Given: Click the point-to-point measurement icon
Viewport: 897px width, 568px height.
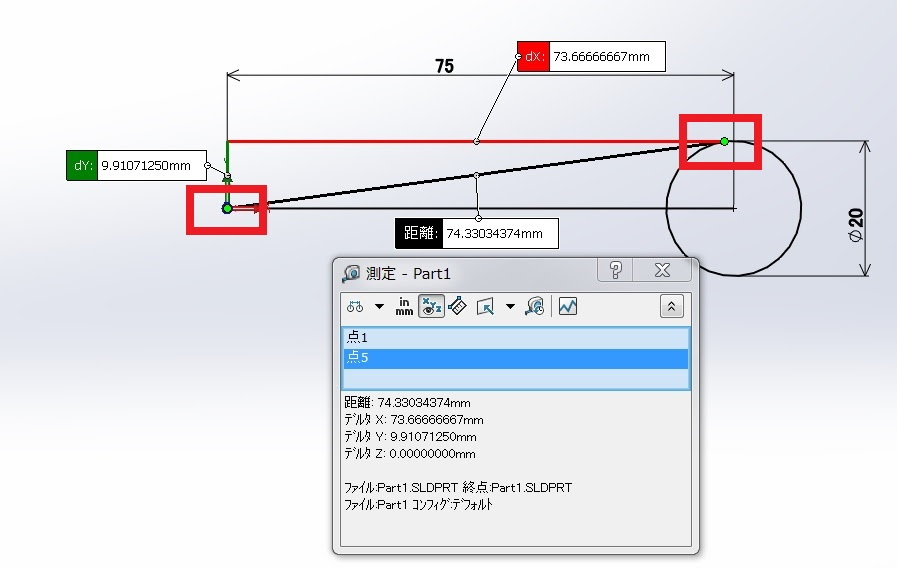Looking at the screenshot, I should click(x=457, y=307).
